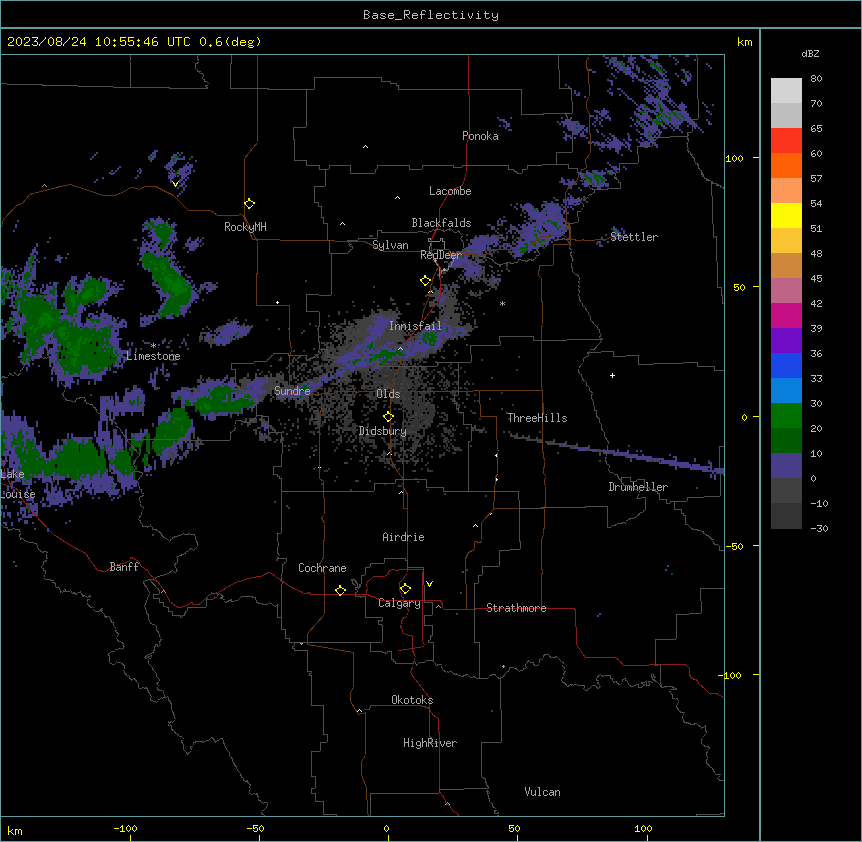Click the white asterisk above Limestone label
The height and width of the screenshot is (842, 862).
[x=153, y=346]
